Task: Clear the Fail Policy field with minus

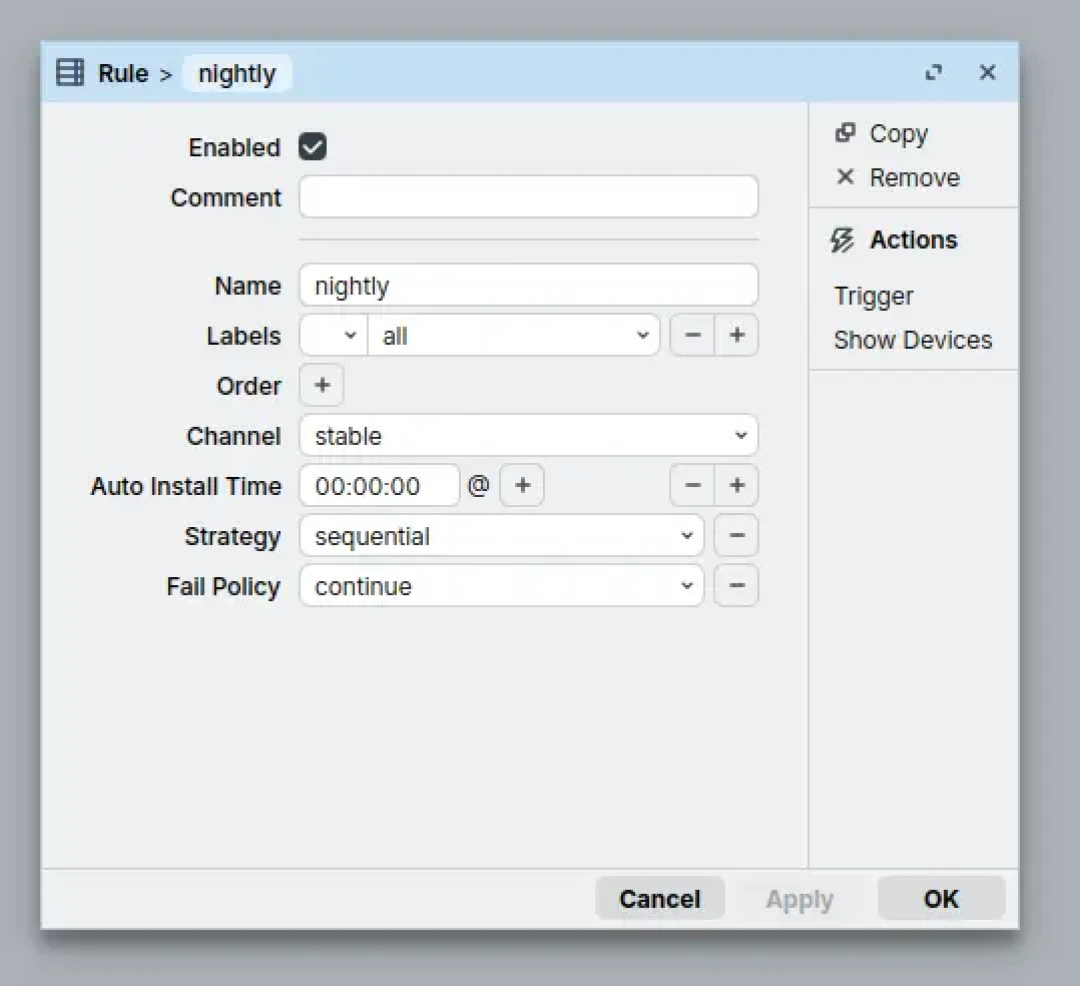Action: (736, 586)
